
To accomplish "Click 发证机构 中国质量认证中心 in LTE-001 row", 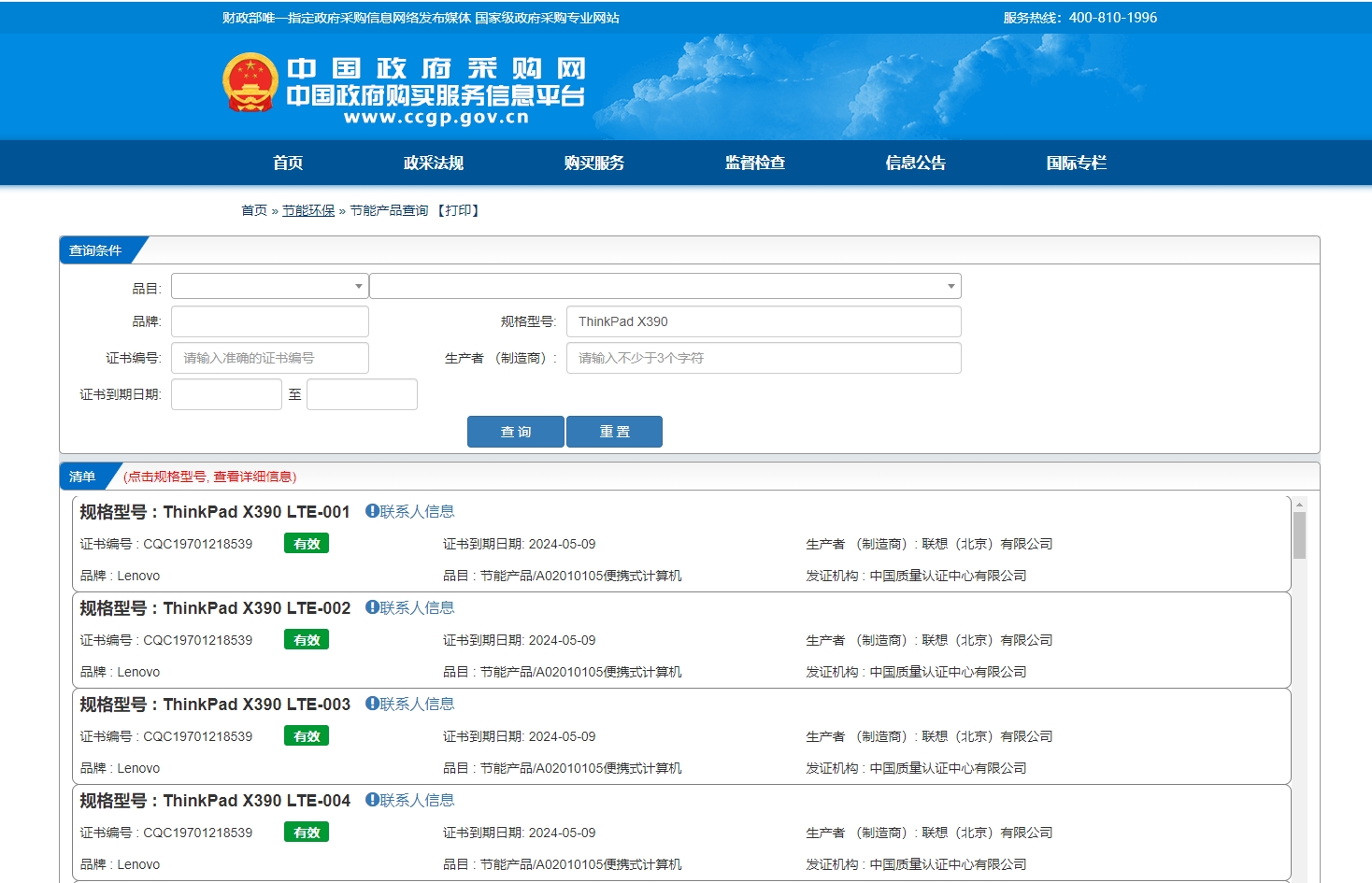I will tap(916, 576).
